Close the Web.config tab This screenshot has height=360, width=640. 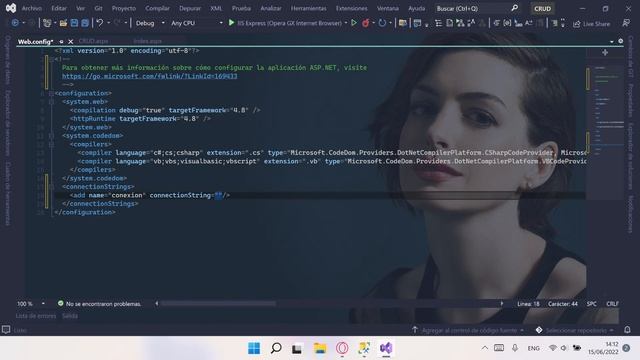[71, 42]
